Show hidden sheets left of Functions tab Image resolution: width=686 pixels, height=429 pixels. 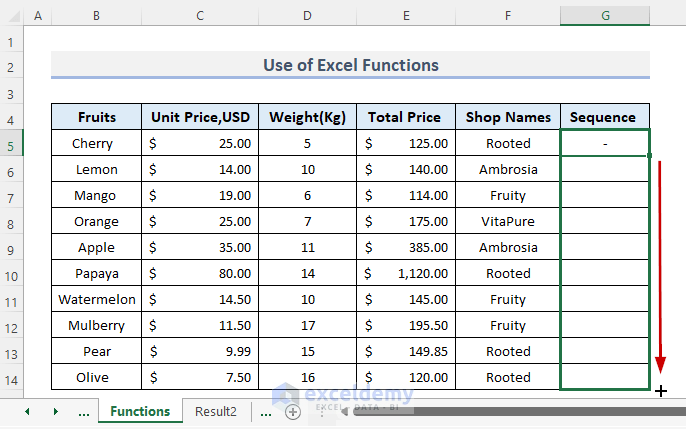[83, 411]
